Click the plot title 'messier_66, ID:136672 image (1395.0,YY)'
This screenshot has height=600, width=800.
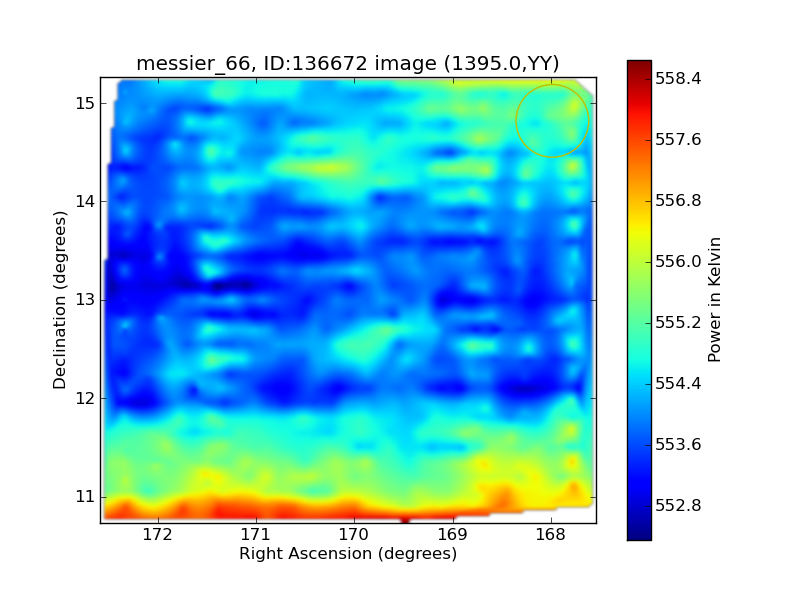348,64
